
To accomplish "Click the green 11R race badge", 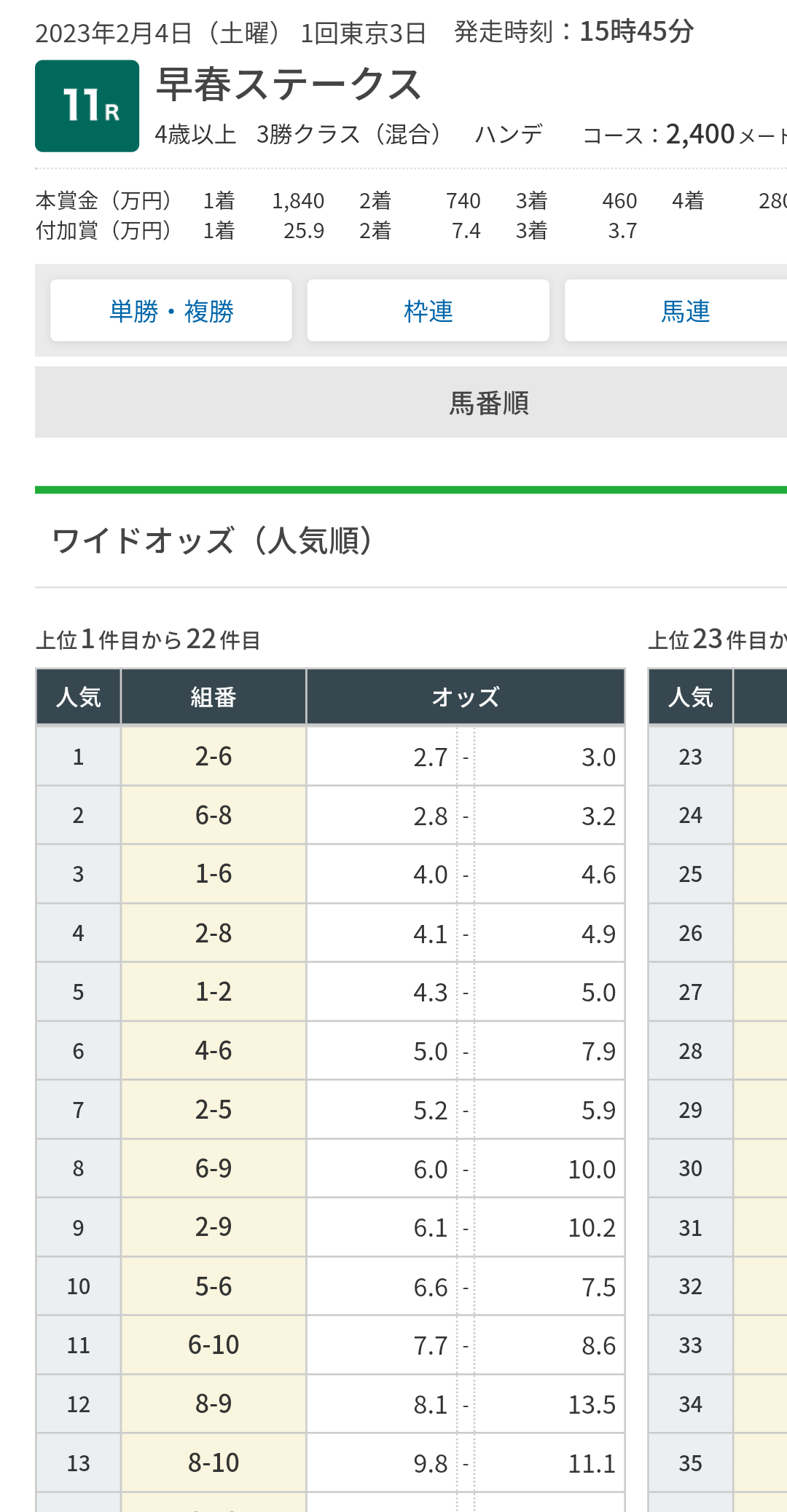I will pos(87,106).
